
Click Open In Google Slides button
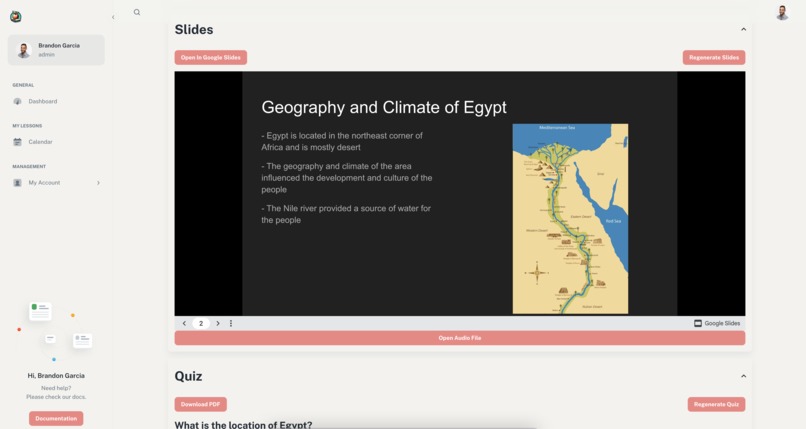click(x=211, y=58)
